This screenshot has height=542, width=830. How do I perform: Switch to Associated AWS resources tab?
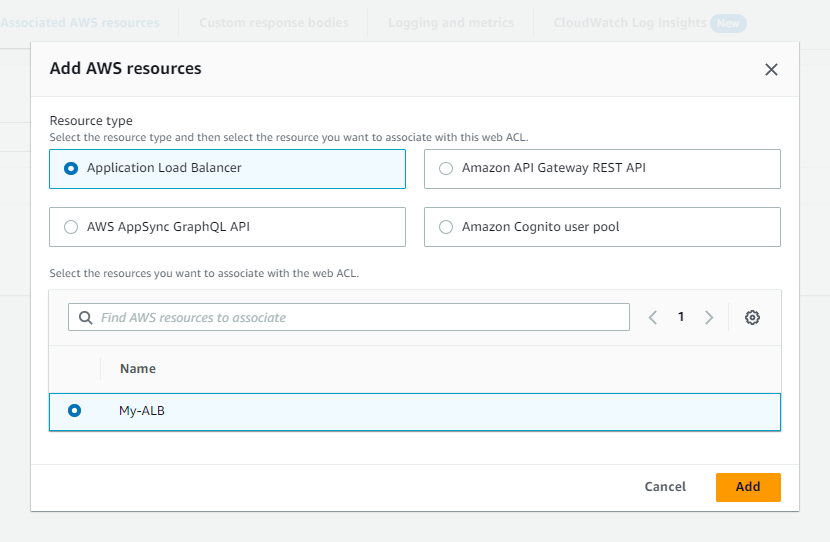tap(80, 23)
